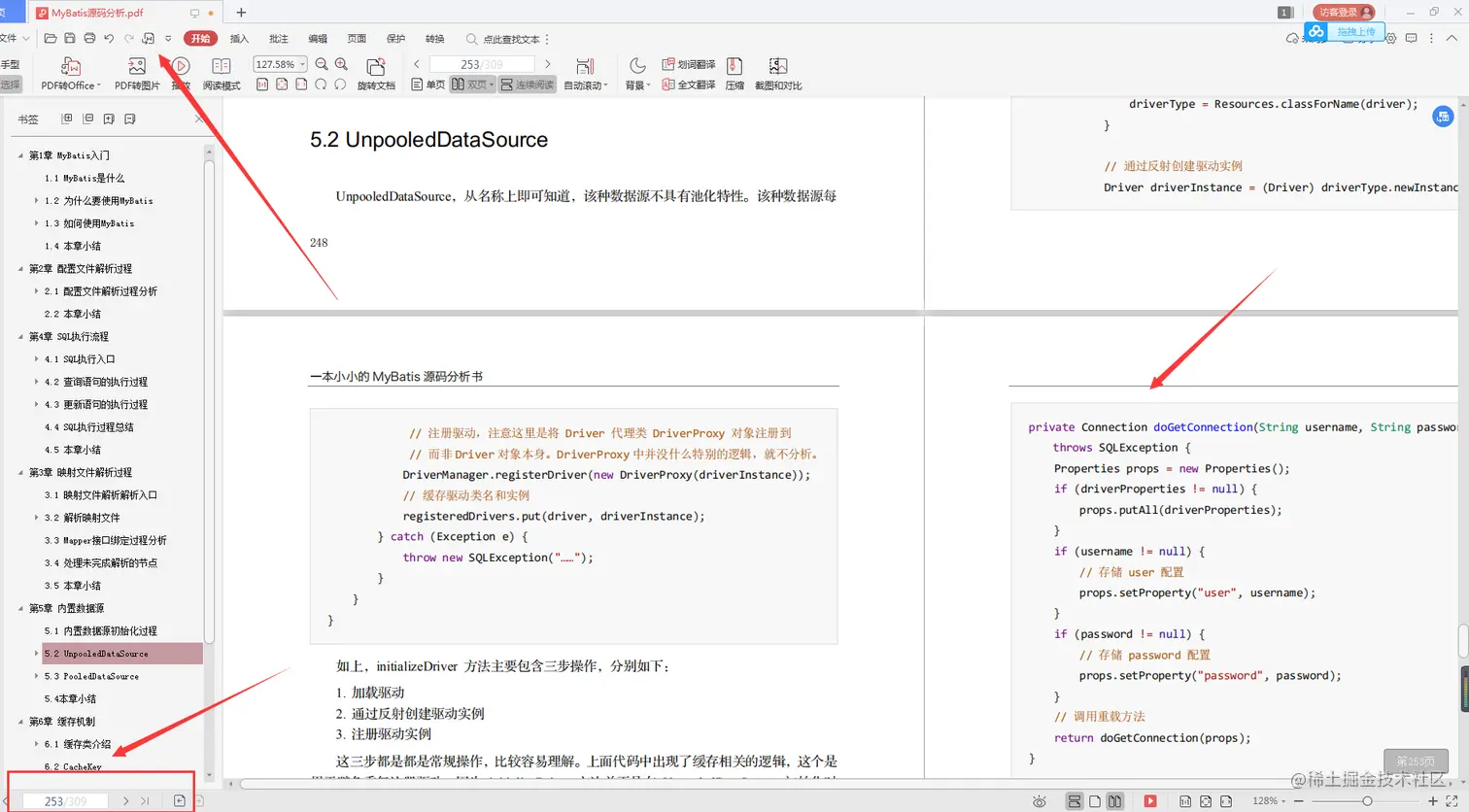Viewport: 1469px width, 812px height.
Task: Click the 全文翻译 full-text translation tool
Action: [x=689, y=85]
